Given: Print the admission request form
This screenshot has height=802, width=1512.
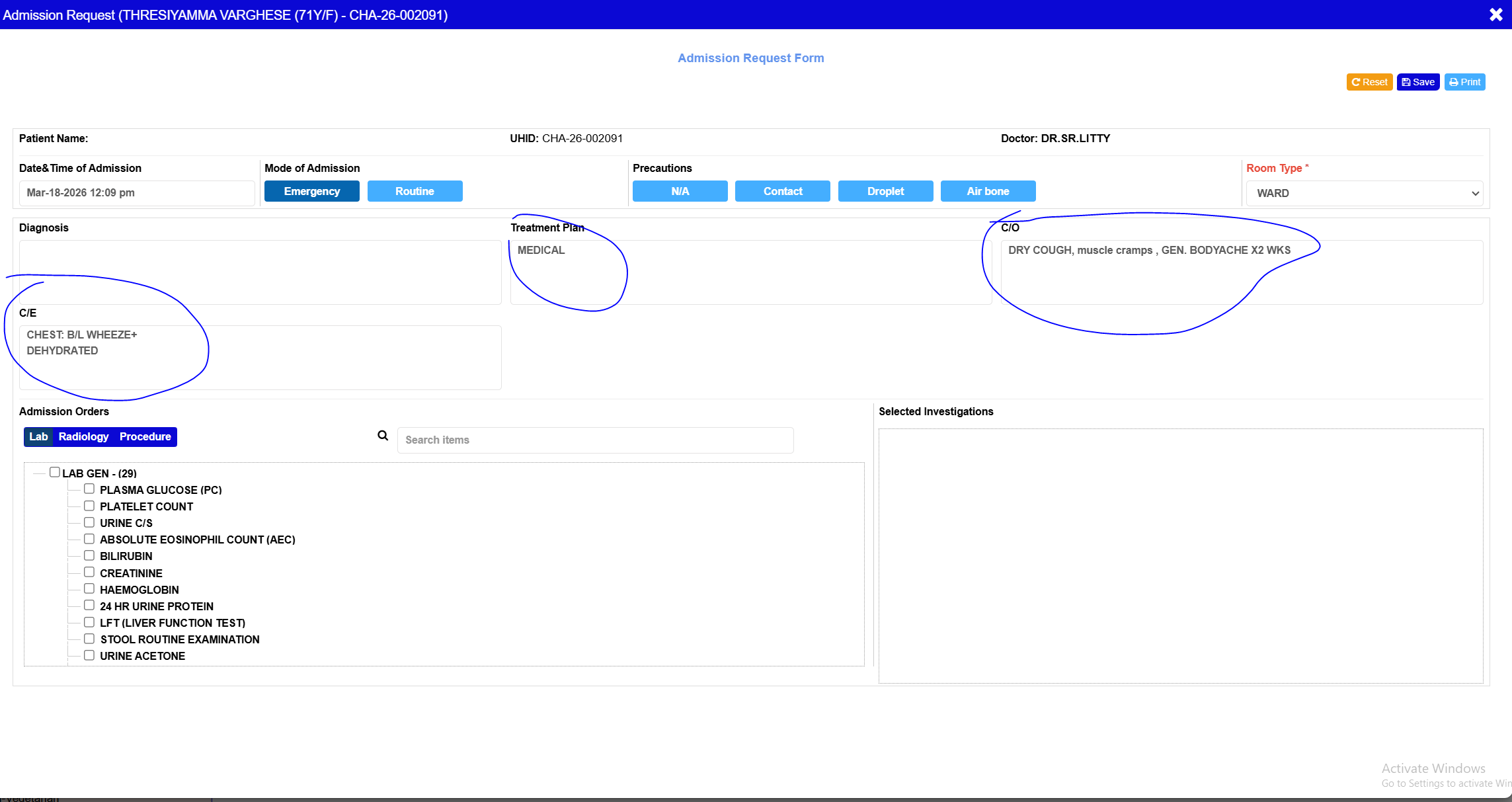Looking at the screenshot, I should (1464, 82).
